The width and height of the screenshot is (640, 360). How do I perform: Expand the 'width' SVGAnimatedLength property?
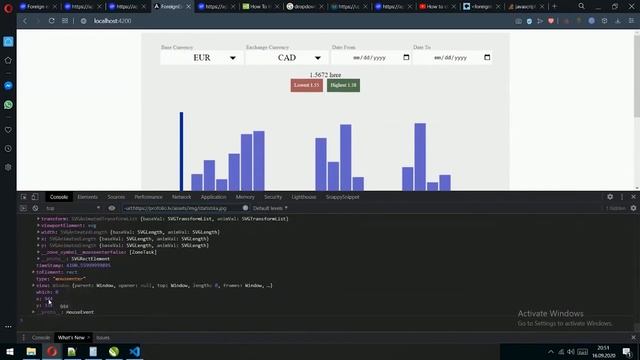tap(38, 232)
